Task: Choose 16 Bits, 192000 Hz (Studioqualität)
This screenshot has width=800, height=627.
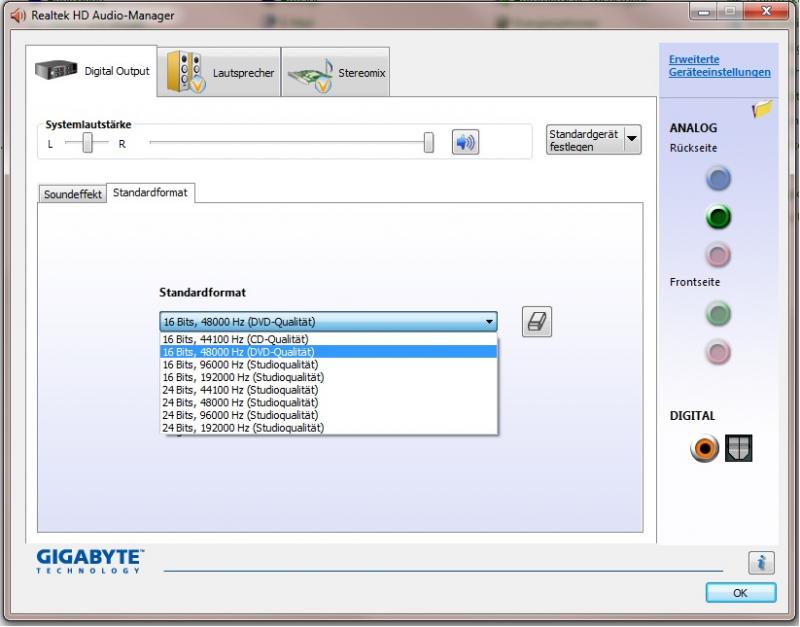Action: pos(329,378)
